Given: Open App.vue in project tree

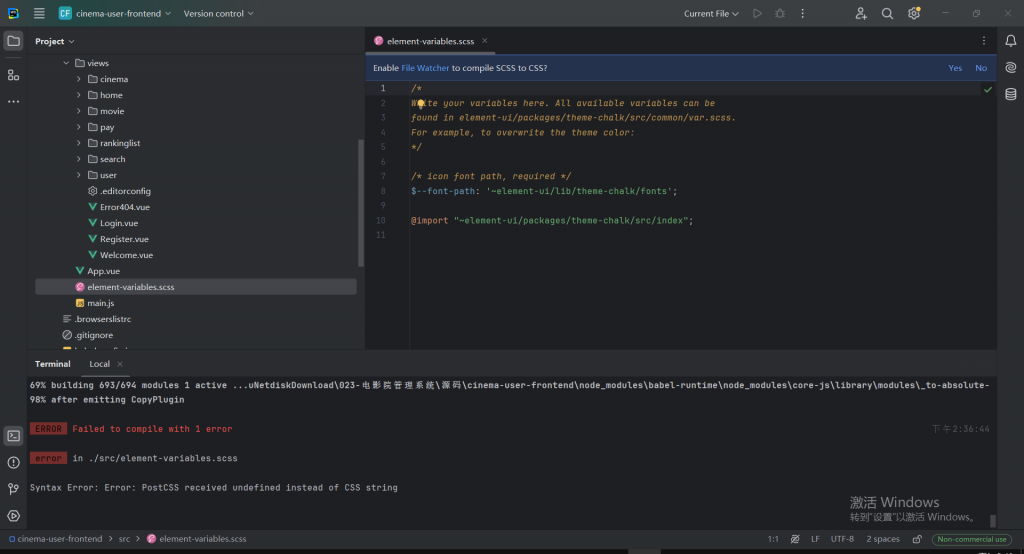Looking at the screenshot, I should (97, 271).
